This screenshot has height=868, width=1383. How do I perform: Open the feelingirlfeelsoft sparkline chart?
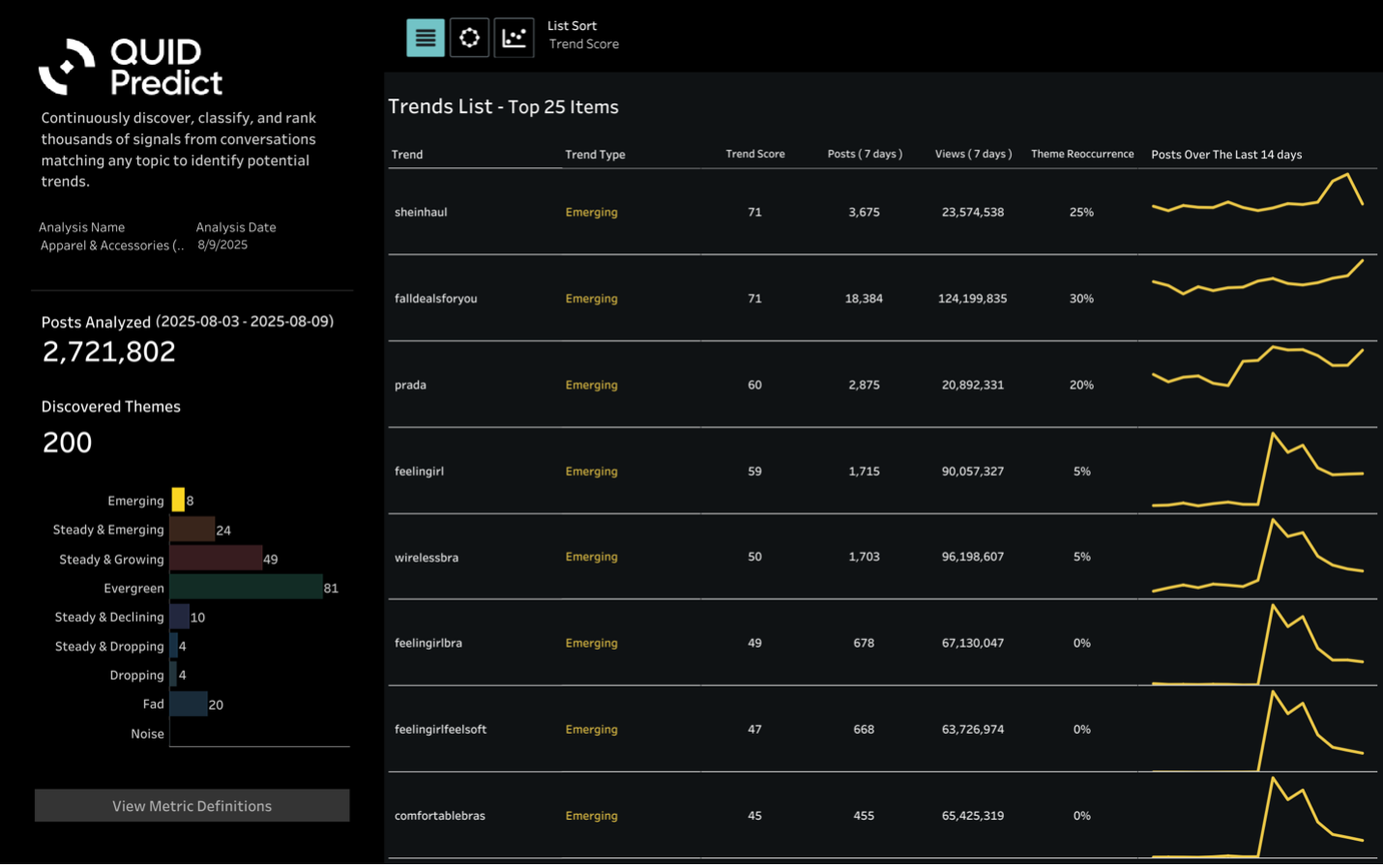[x=1257, y=731]
